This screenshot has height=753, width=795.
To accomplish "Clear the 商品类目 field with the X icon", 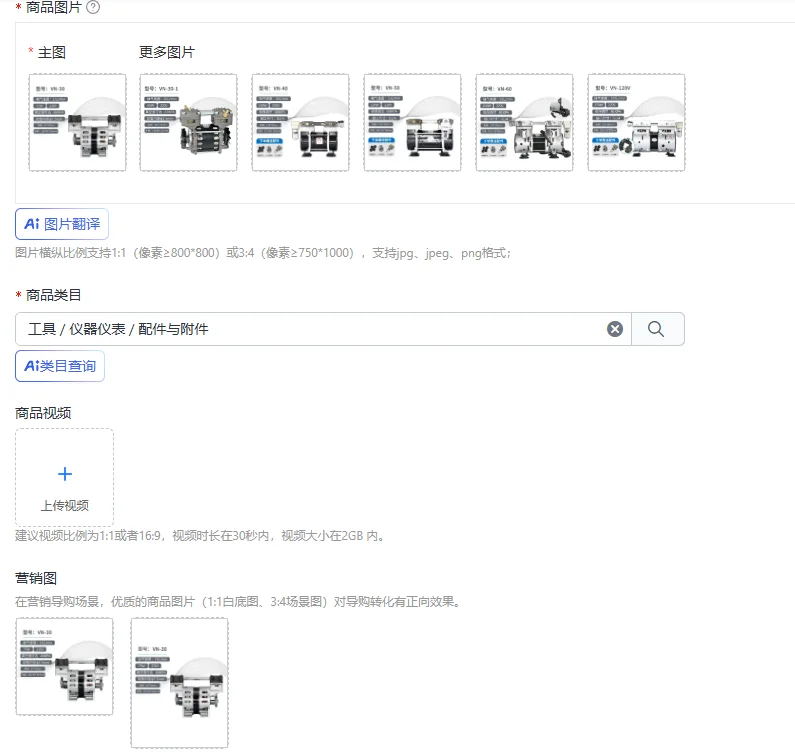I will [615, 329].
